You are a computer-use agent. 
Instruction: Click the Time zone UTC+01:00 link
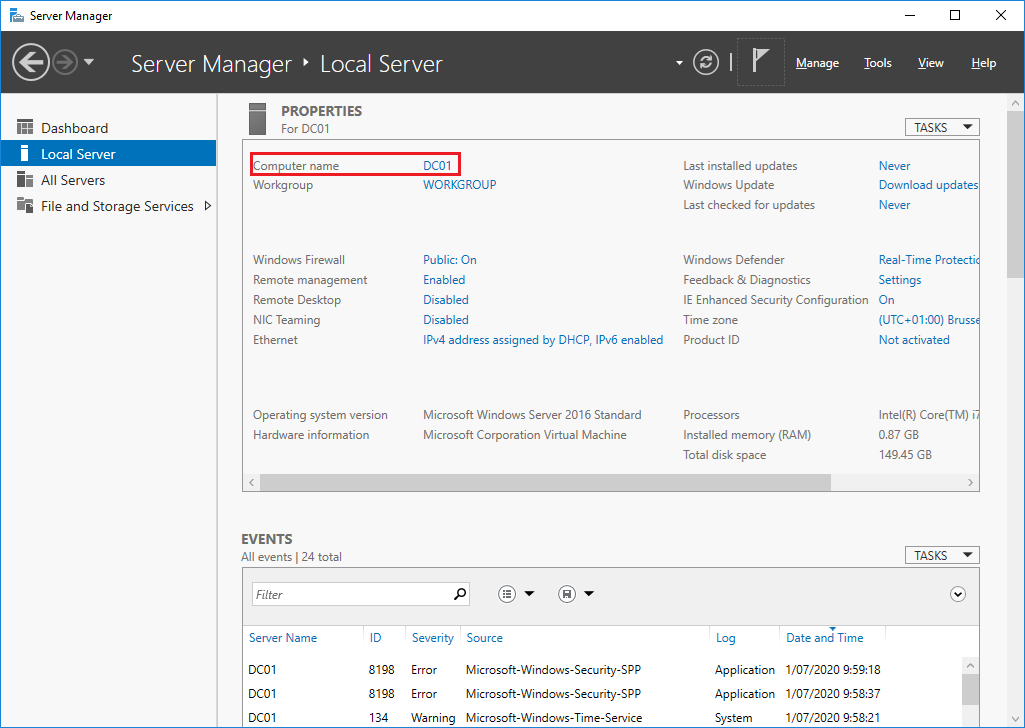[928, 320]
